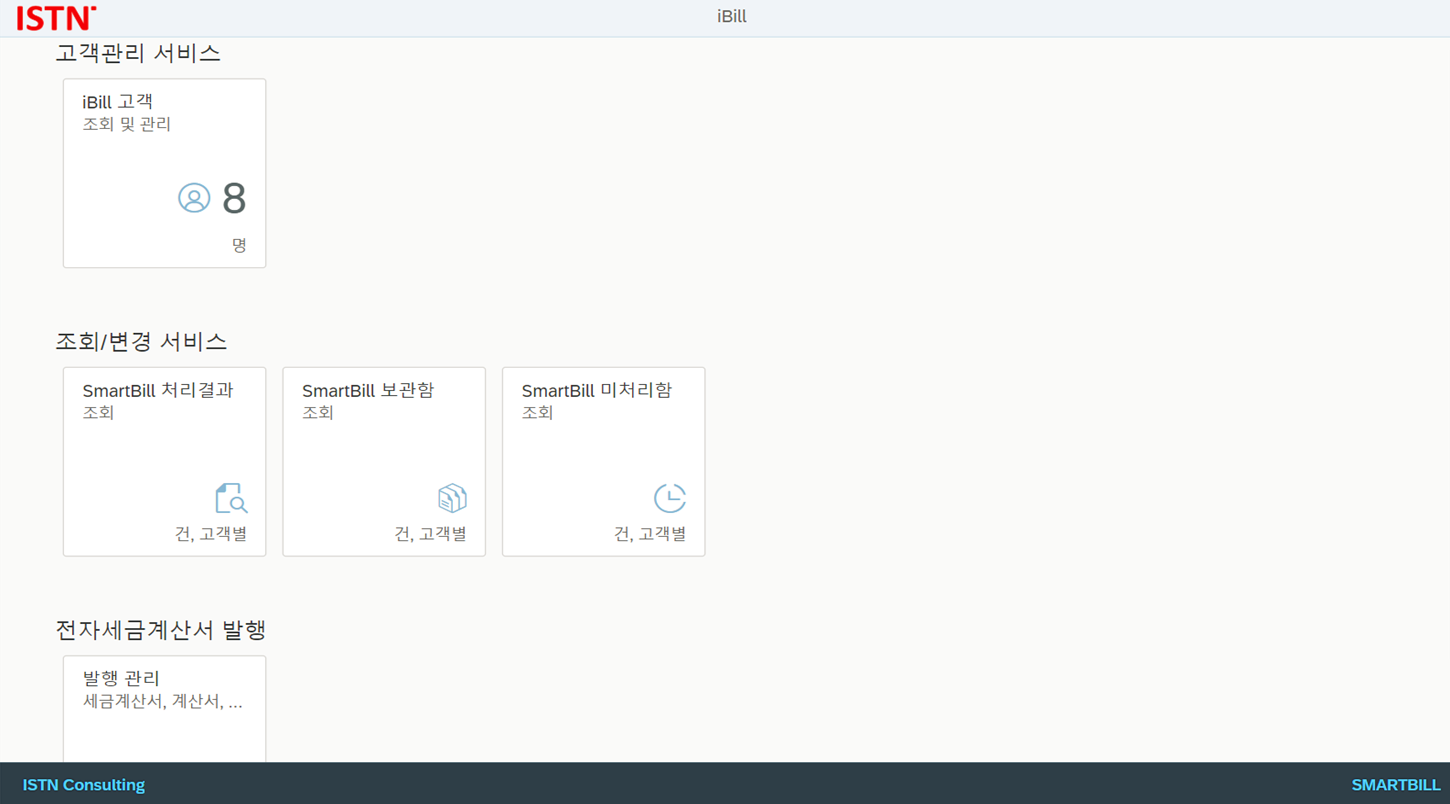The height and width of the screenshot is (804, 1450).
Task: Click the ISTN logo in header
Action: pyautogui.click(x=56, y=18)
